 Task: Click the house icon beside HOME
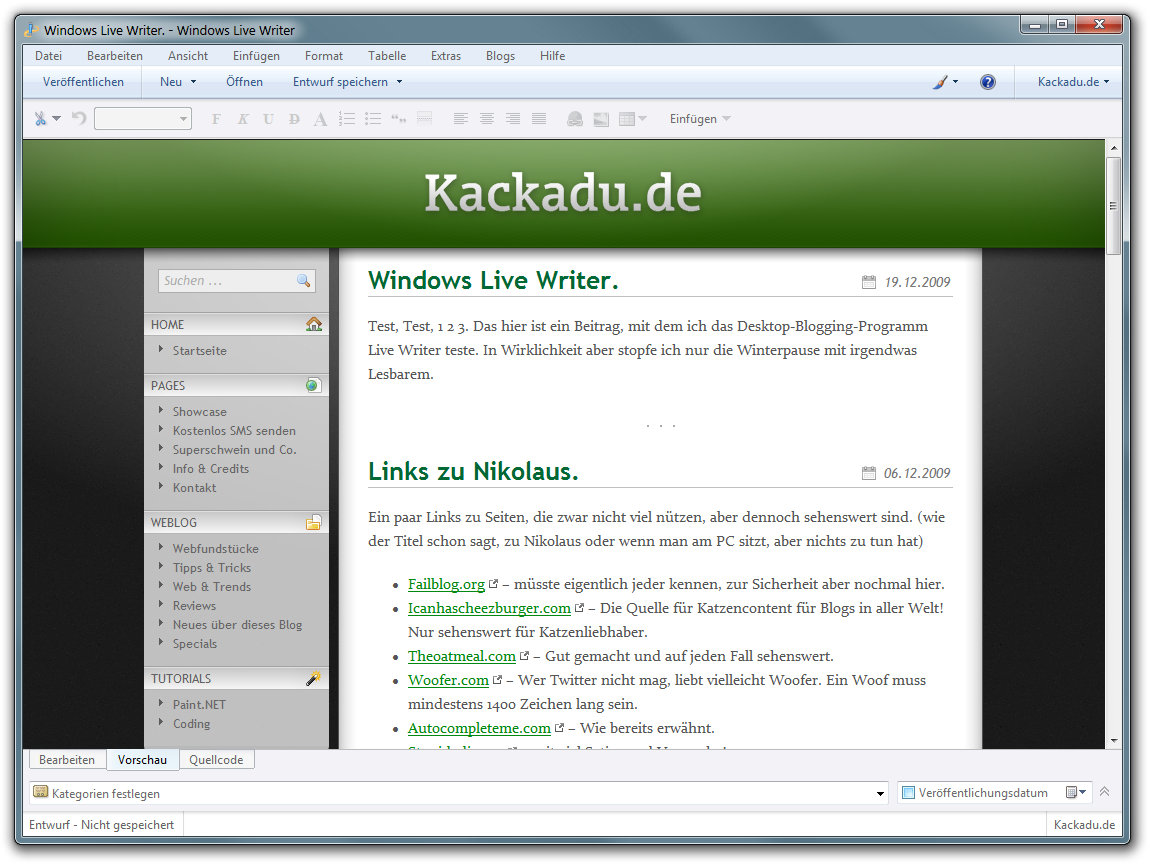click(314, 324)
